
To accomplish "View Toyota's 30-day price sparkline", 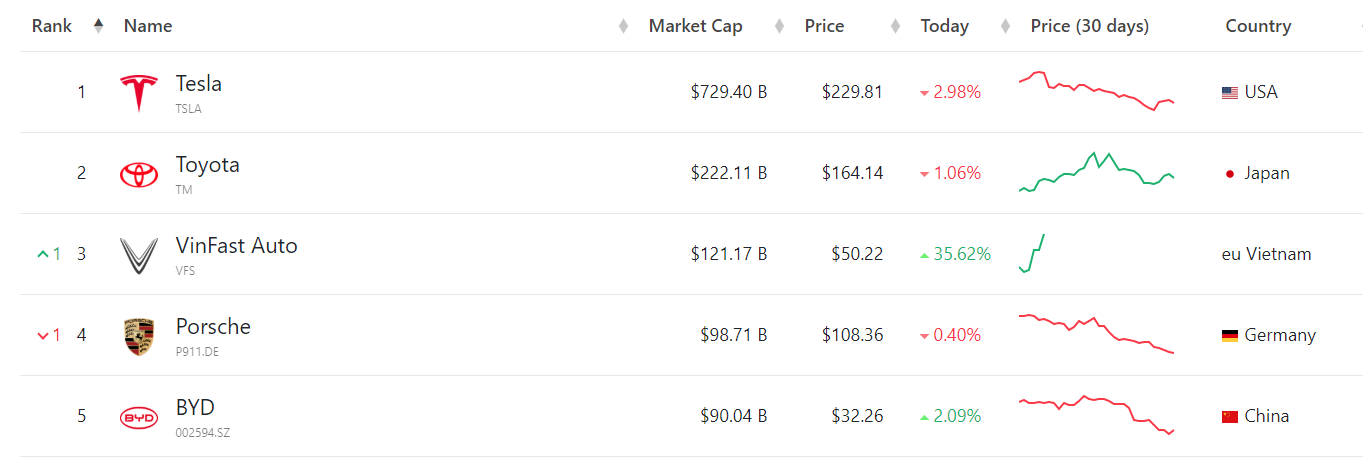I will (x=1096, y=172).
